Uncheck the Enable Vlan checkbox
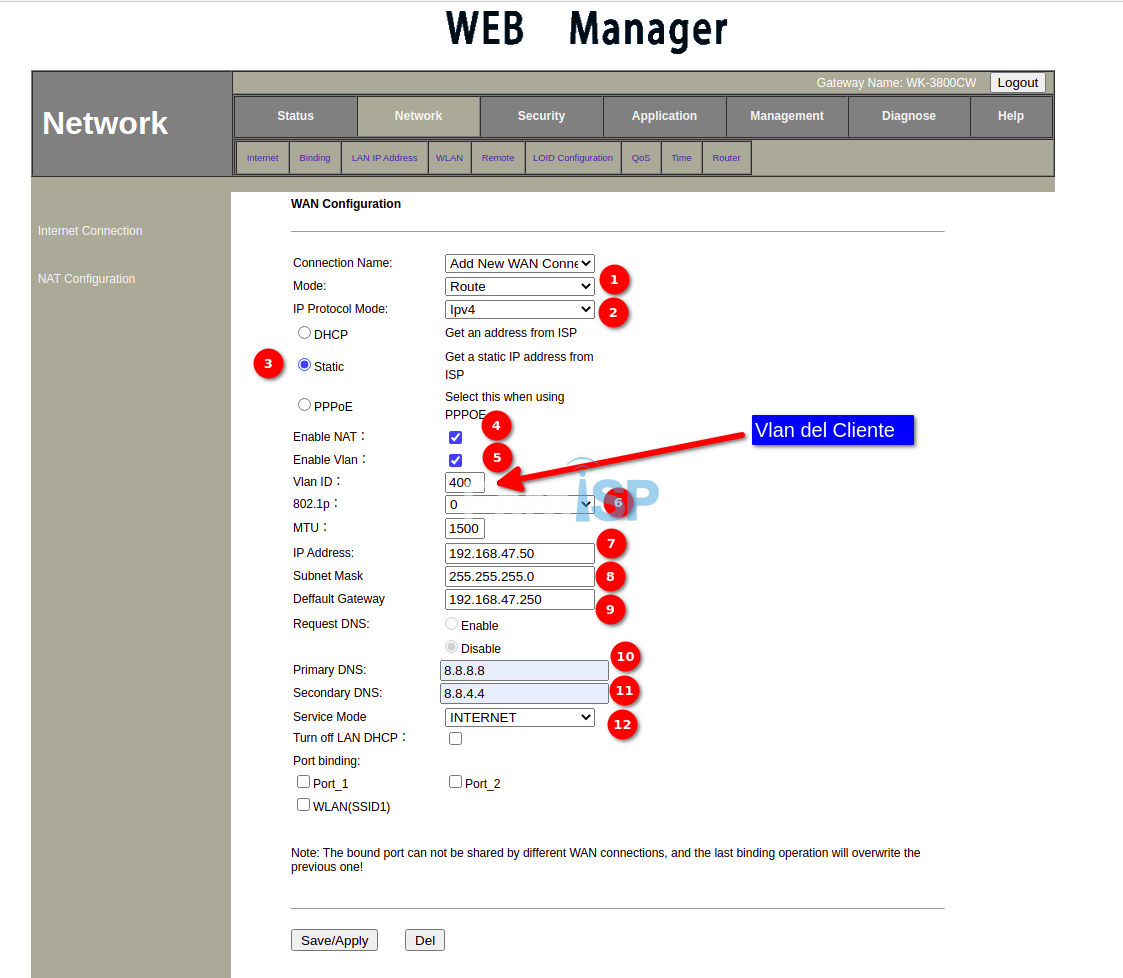Viewport: 1123px width, 978px height. (x=455, y=460)
